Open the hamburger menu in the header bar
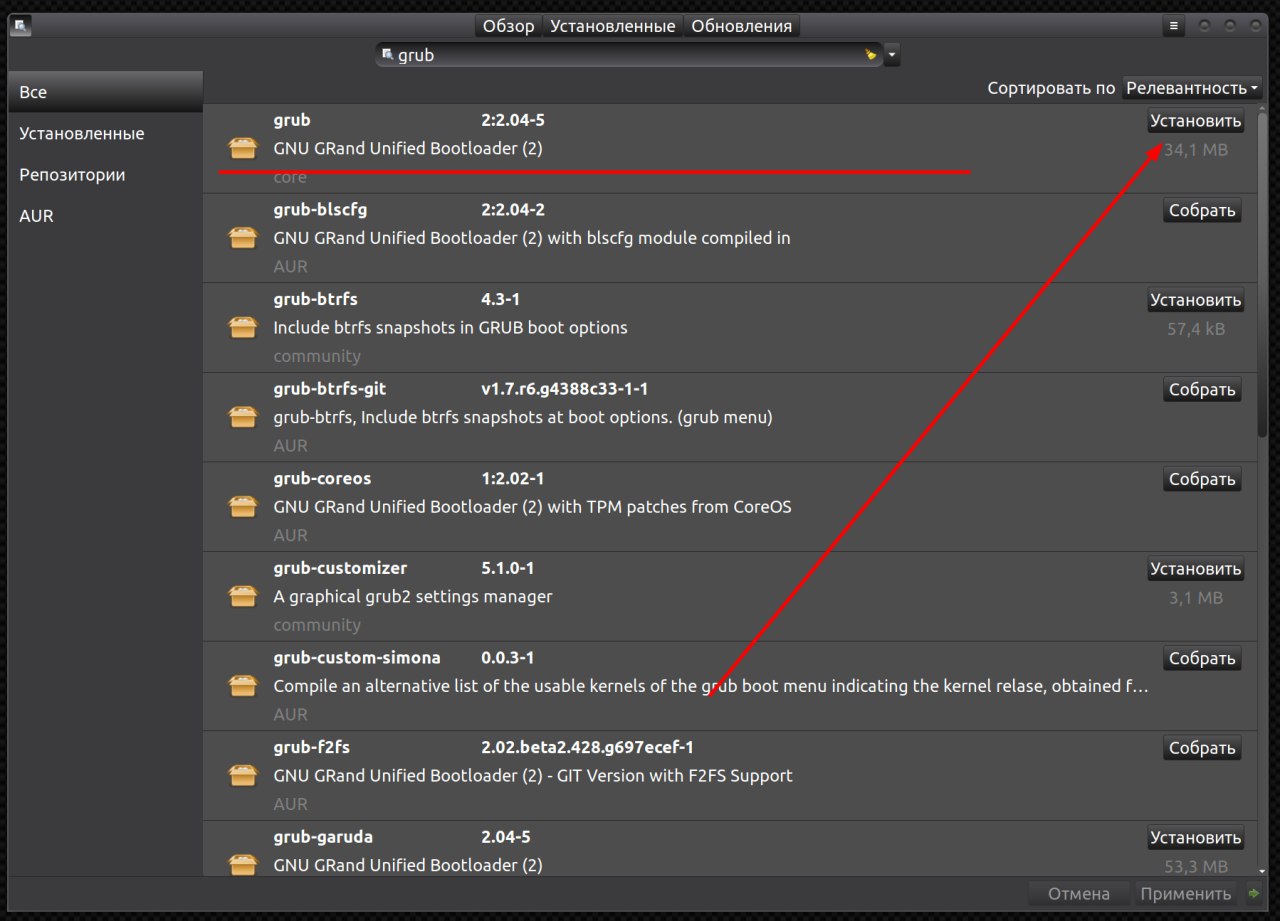 click(x=1174, y=26)
